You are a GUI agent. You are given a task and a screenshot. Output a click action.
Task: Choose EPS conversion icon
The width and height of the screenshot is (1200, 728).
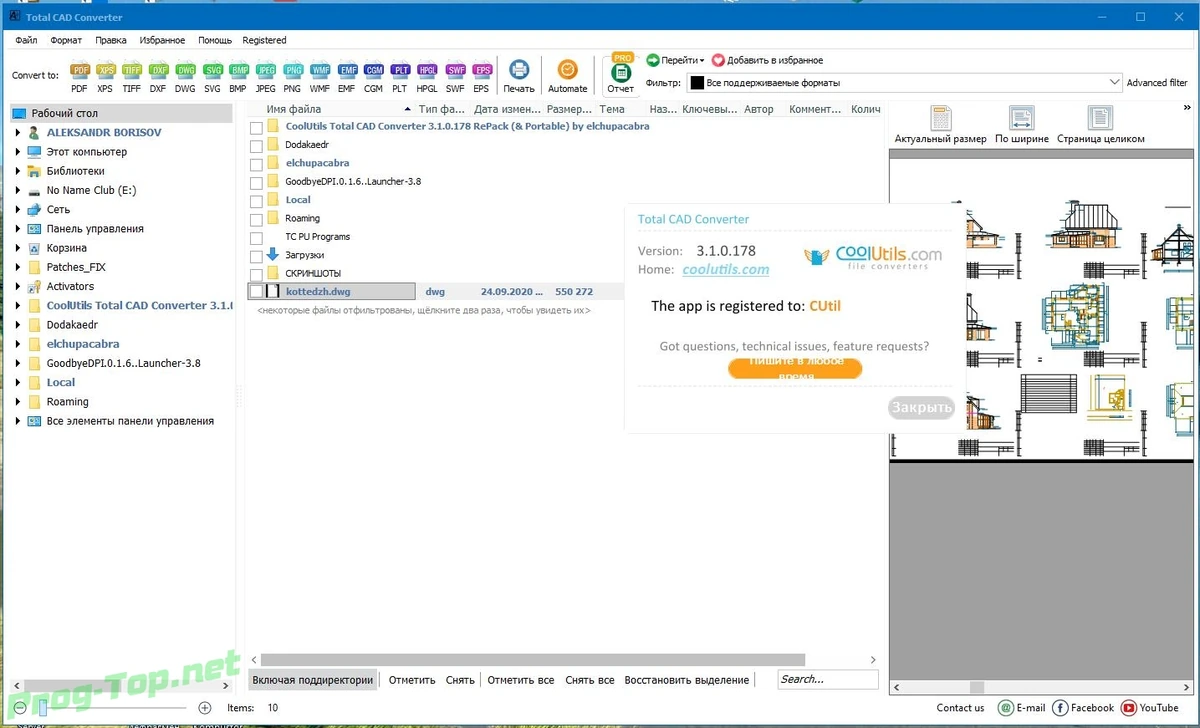pyautogui.click(x=482, y=71)
